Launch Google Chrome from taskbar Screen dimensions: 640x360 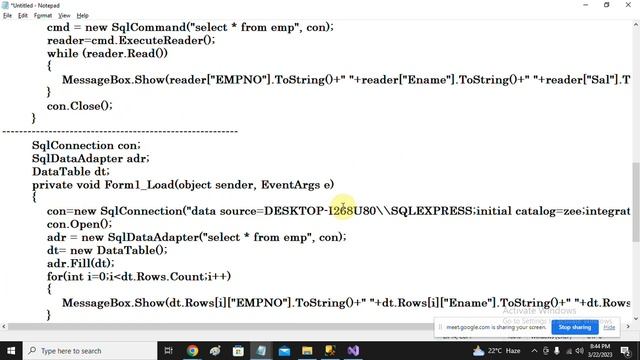coord(192,351)
